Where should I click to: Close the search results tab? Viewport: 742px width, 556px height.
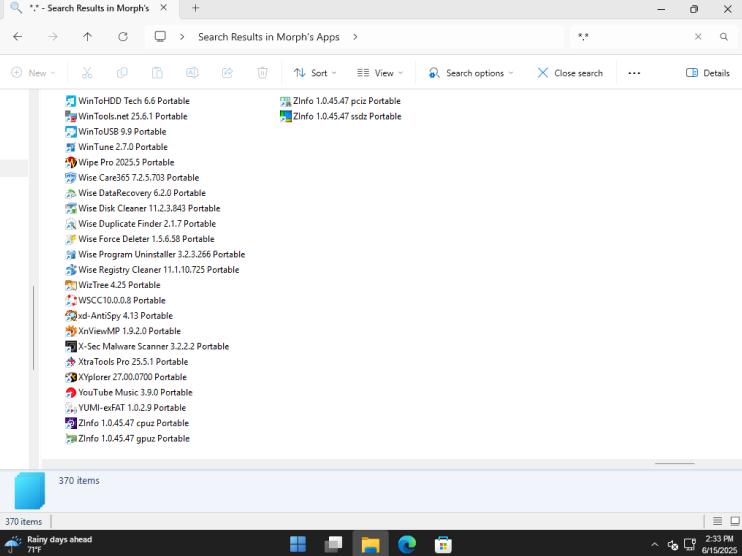coord(163,8)
